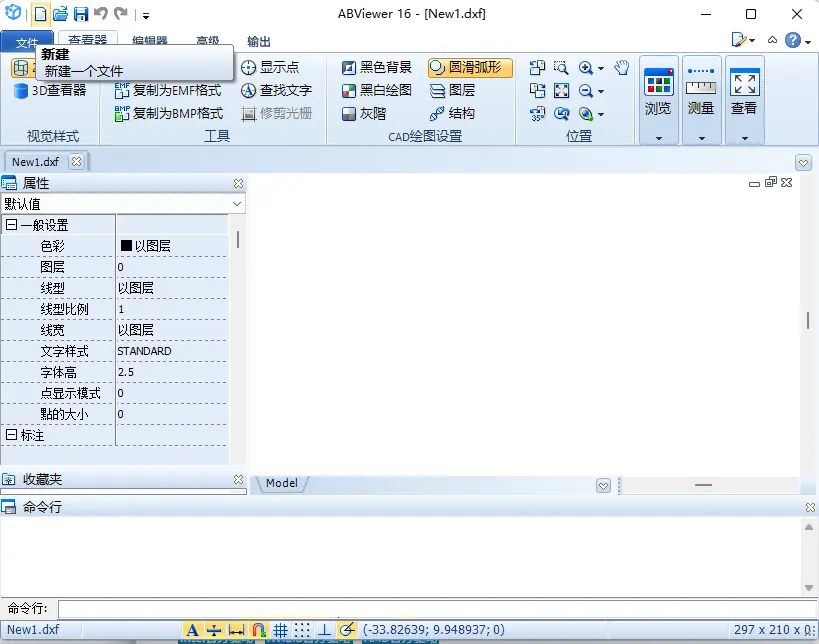This screenshot has height=644, width=819.
Task: Click the zoom in magnifier icon
Action: (x=586, y=67)
